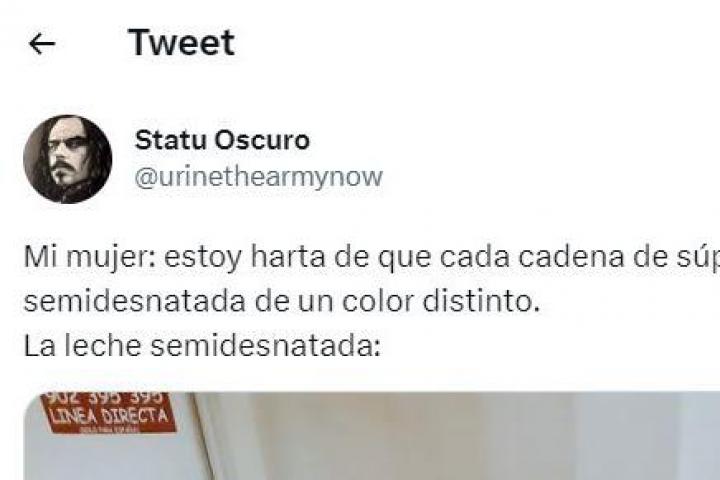Click the tweet line starting "Mi mujer:"

tap(371, 257)
